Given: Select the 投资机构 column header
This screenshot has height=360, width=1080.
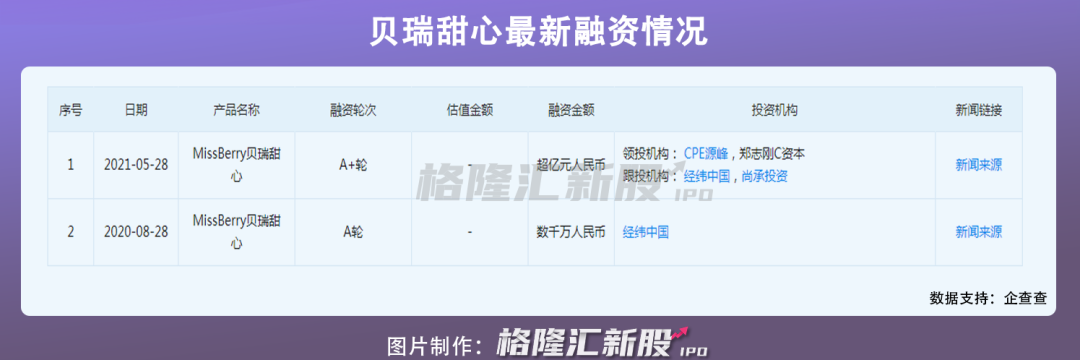Looking at the screenshot, I should click(x=774, y=109).
